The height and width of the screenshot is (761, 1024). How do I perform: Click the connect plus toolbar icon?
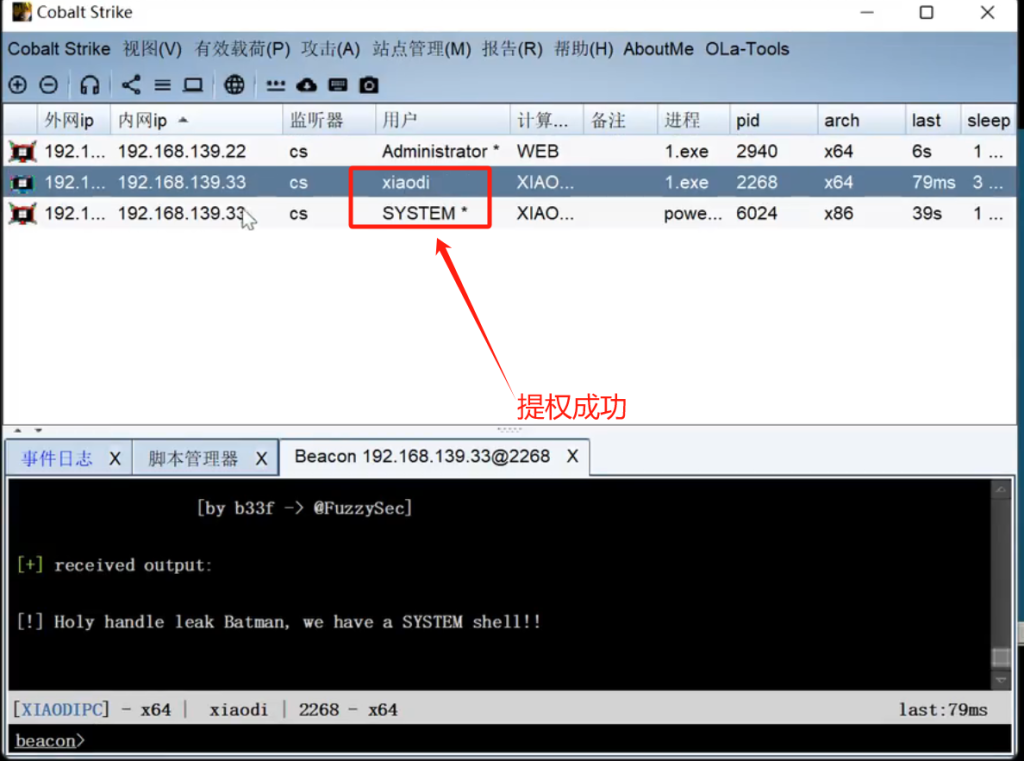[18, 85]
